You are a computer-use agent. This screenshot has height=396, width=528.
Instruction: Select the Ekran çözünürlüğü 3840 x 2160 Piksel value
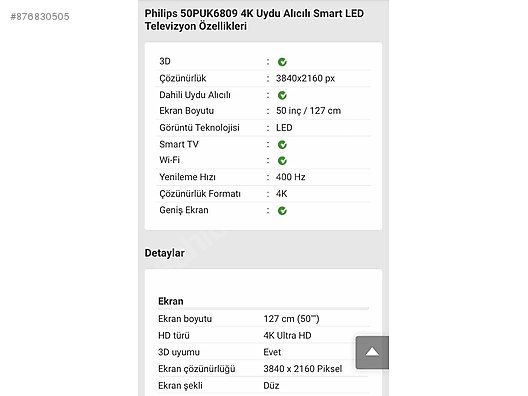[x=303, y=369]
